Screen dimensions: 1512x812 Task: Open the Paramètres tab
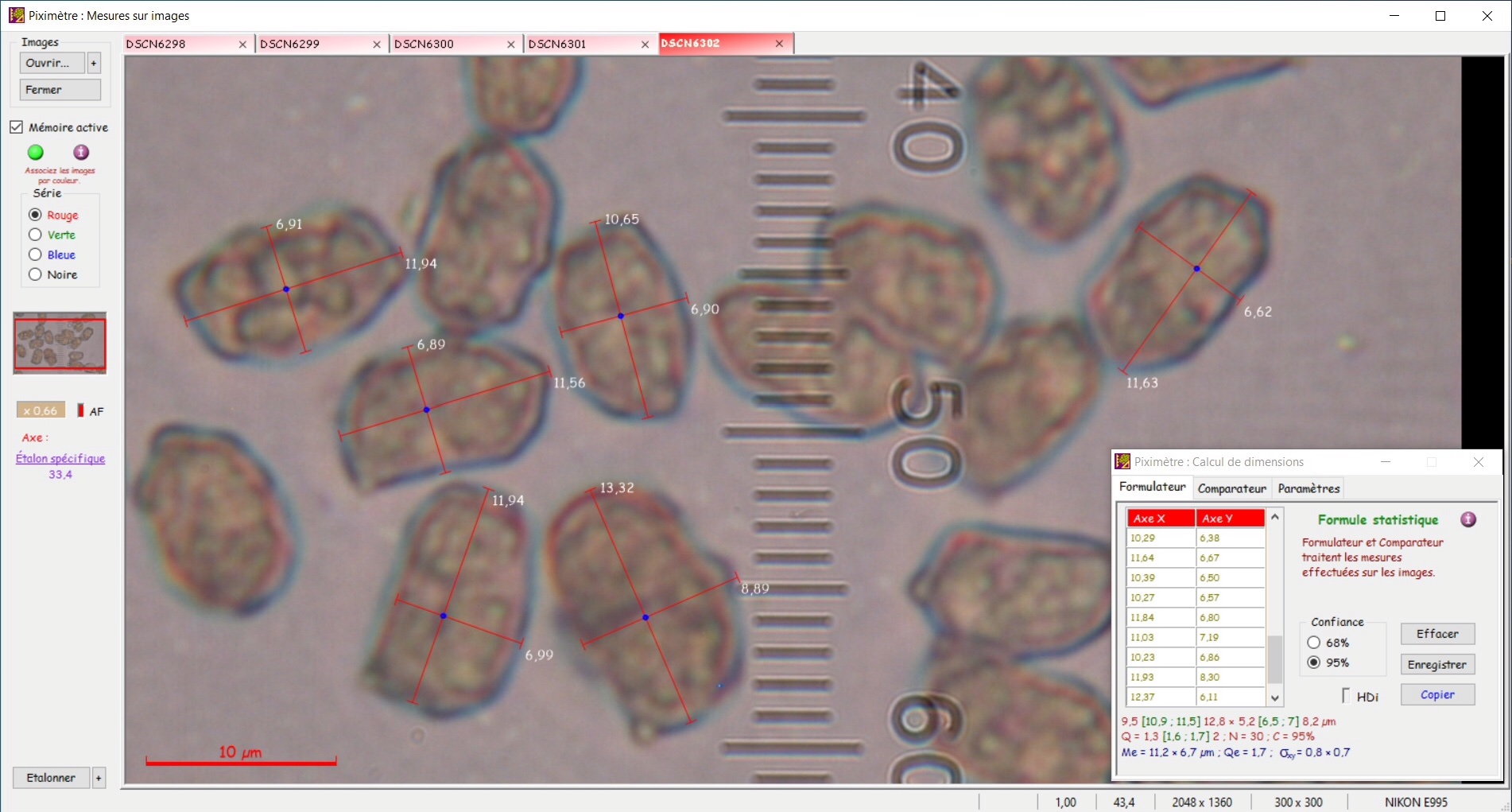pyautogui.click(x=1308, y=488)
